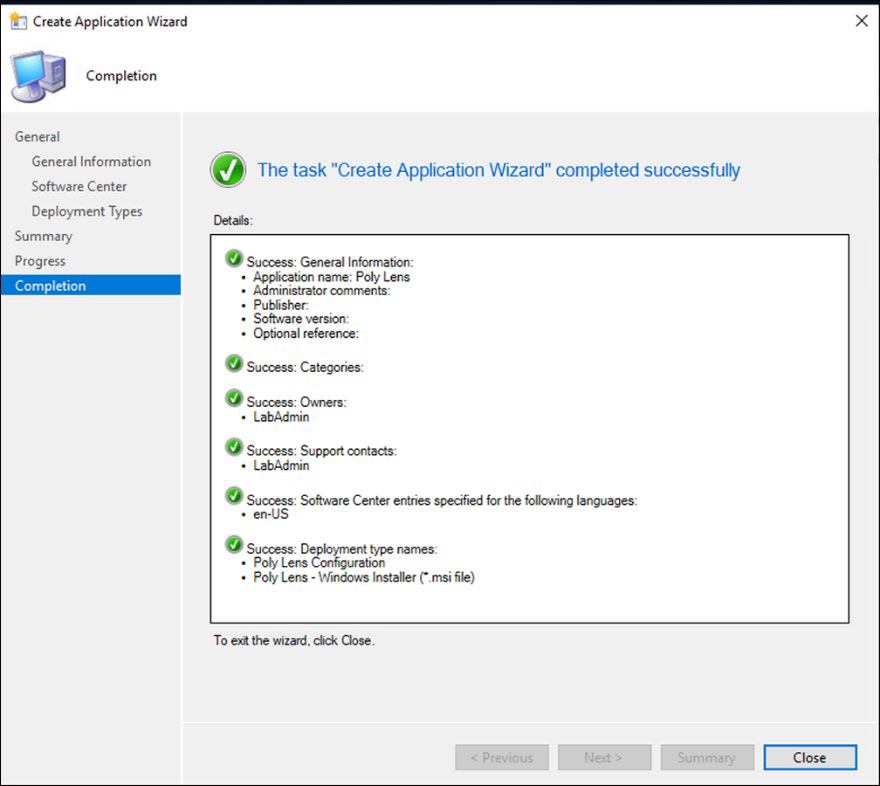Viewport: 880px width, 786px height.
Task: Click the 'completed successfully' heading text
Action: 498,170
